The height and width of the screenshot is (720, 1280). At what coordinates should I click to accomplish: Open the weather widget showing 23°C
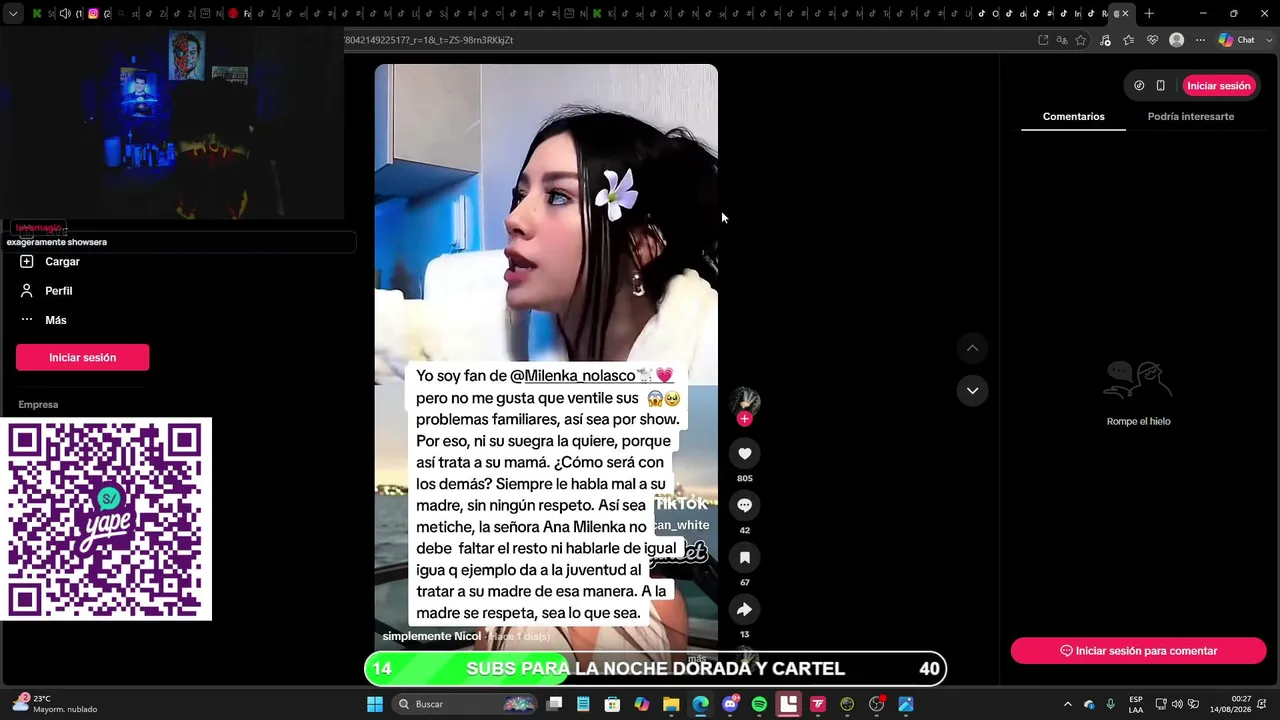[x=55, y=704]
